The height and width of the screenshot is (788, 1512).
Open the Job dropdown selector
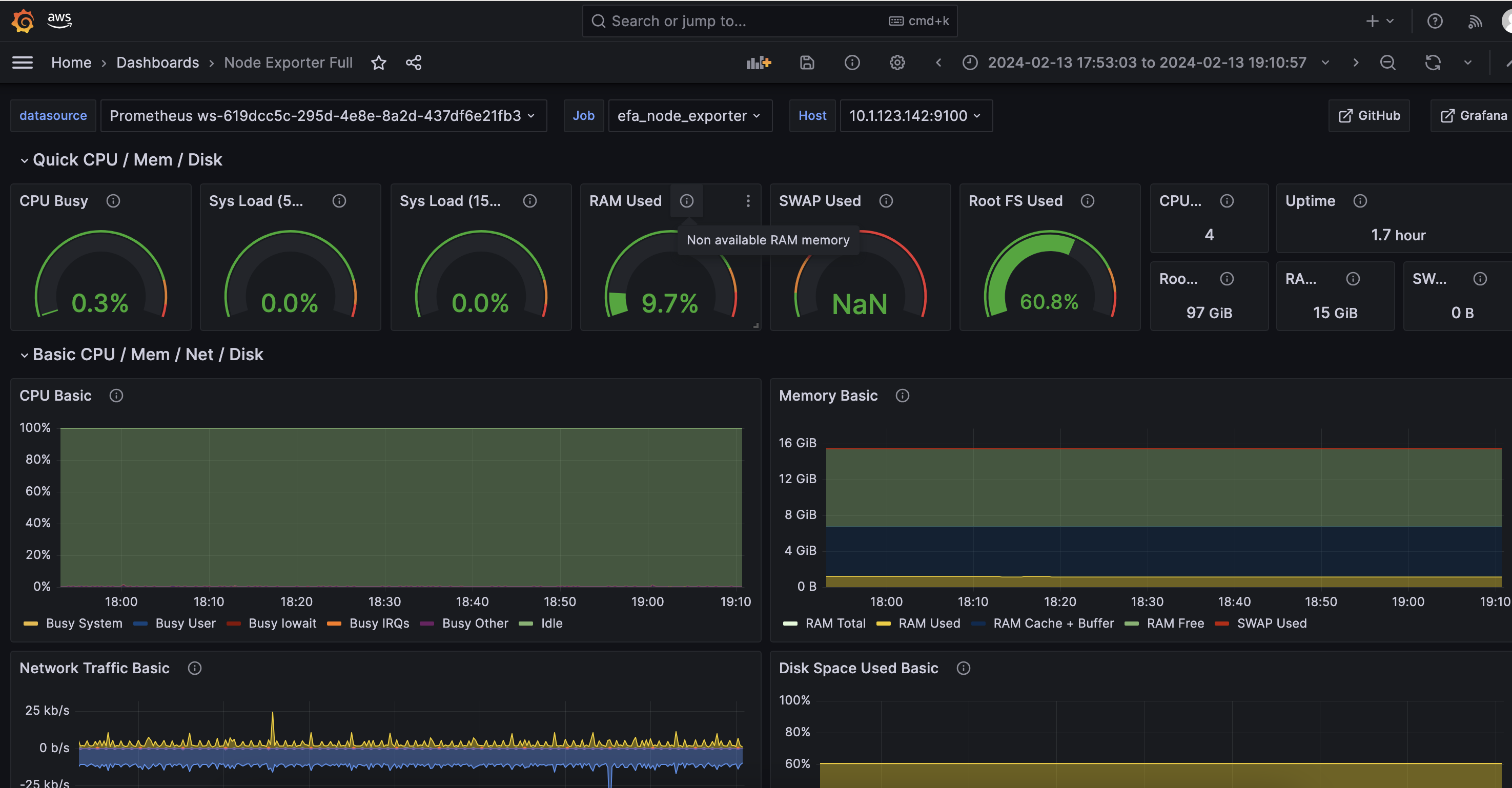pos(688,115)
